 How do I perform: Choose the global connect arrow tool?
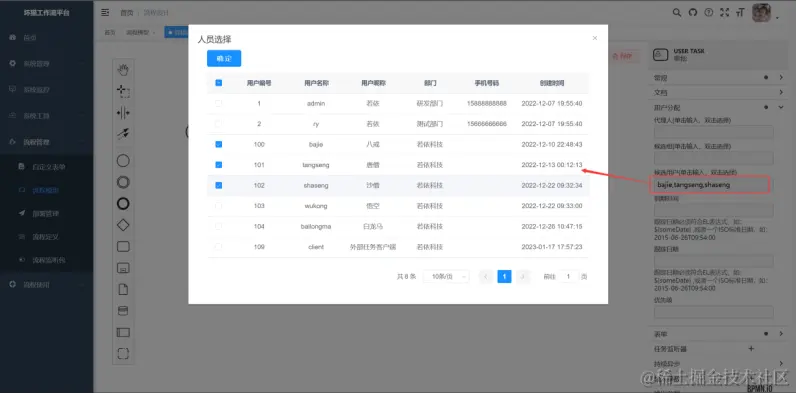point(123,134)
